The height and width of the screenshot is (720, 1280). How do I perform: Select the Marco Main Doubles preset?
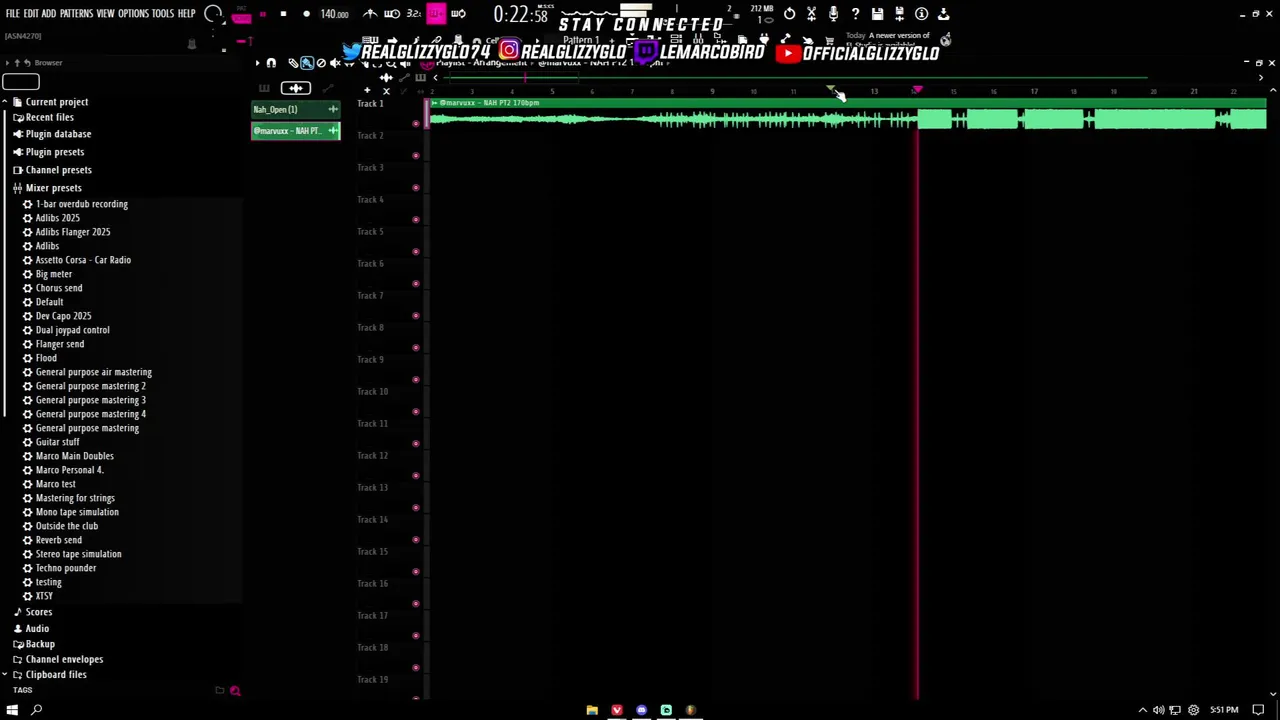pos(68,456)
